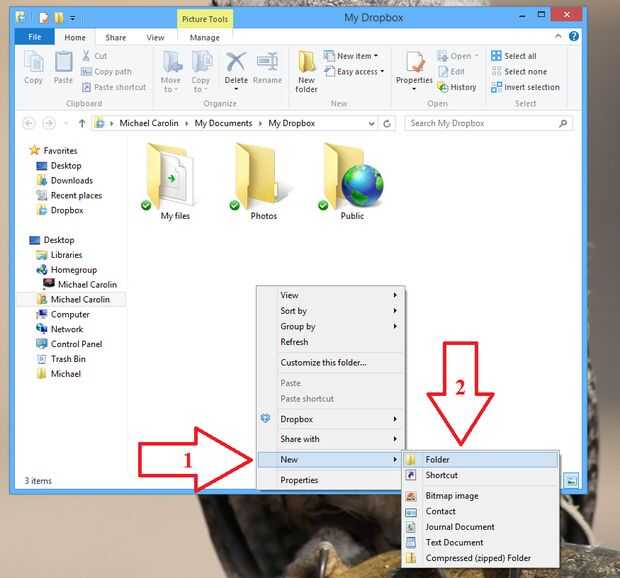
Task: Choose Text Document in the New submenu
Action: [x=481, y=542]
